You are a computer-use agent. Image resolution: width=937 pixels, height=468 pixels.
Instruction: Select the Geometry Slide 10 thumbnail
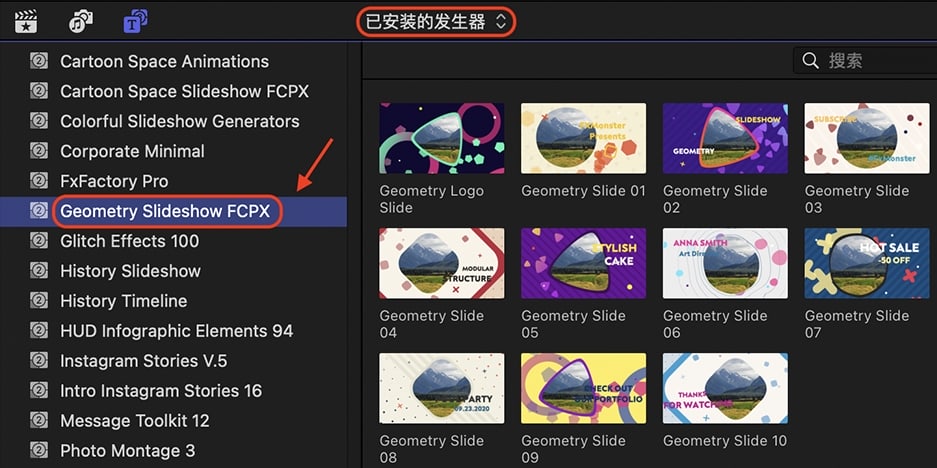pos(725,388)
